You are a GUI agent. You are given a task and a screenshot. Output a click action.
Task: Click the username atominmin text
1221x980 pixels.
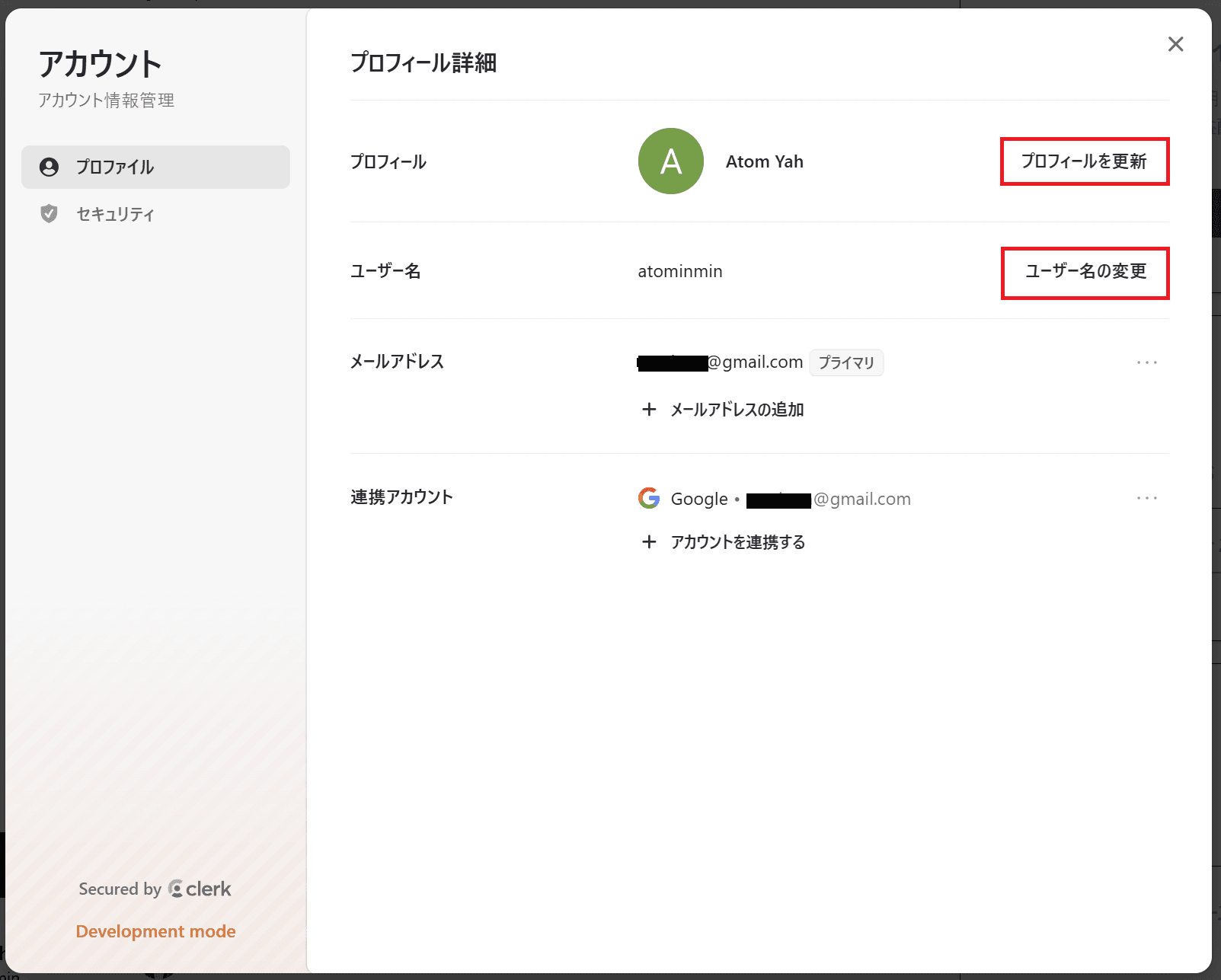pyautogui.click(x=680, y=271)
